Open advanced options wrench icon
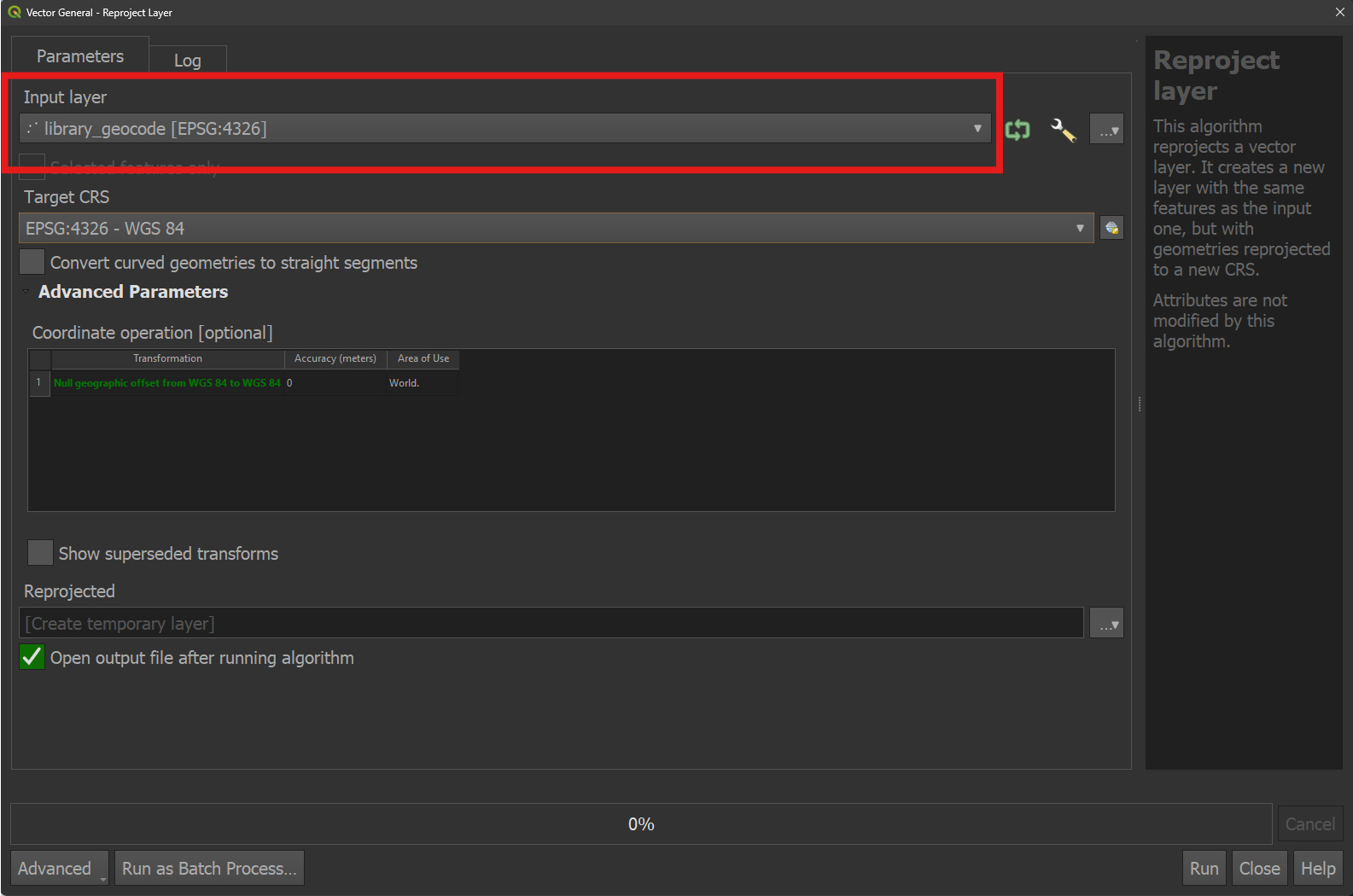This screenshot has height=896, width=1353. 1064,130
